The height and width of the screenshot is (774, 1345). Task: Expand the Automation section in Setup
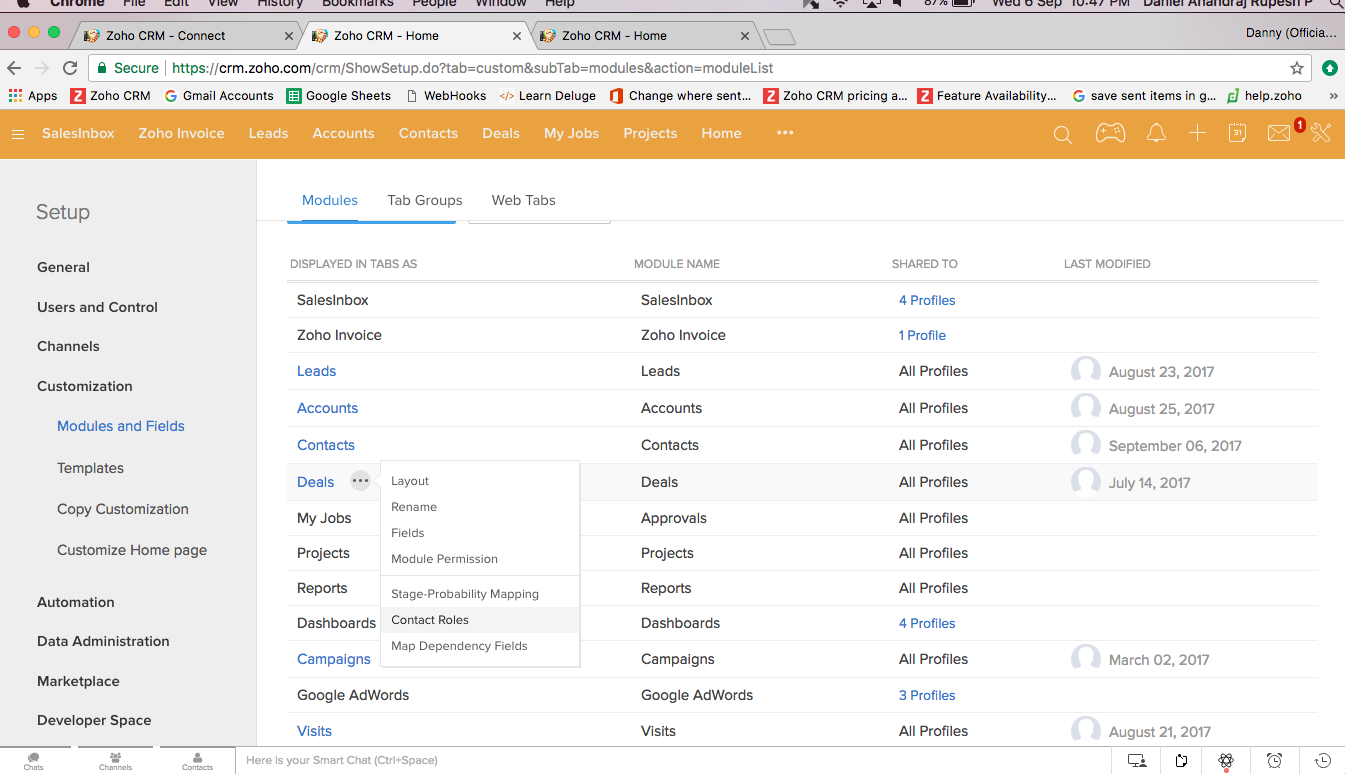click(76, 602)
